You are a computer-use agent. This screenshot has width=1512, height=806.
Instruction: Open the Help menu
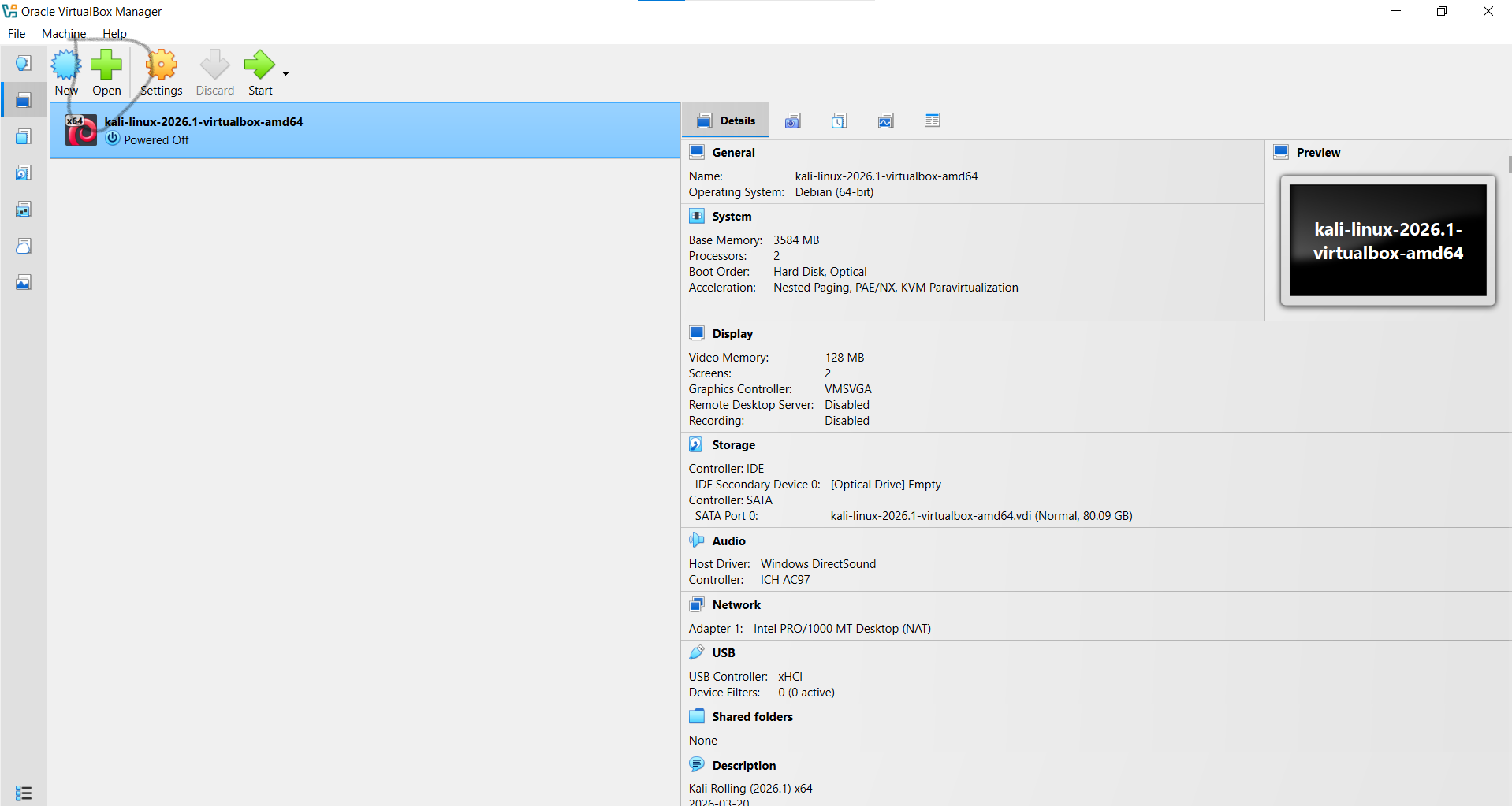tap(114, 34)
